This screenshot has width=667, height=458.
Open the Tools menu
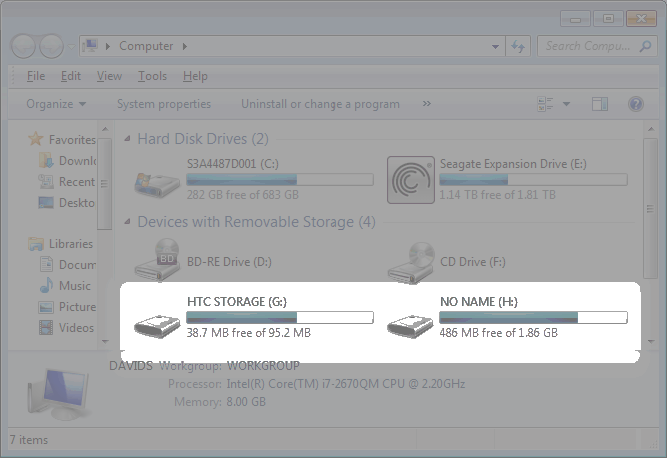pos(152,76)
